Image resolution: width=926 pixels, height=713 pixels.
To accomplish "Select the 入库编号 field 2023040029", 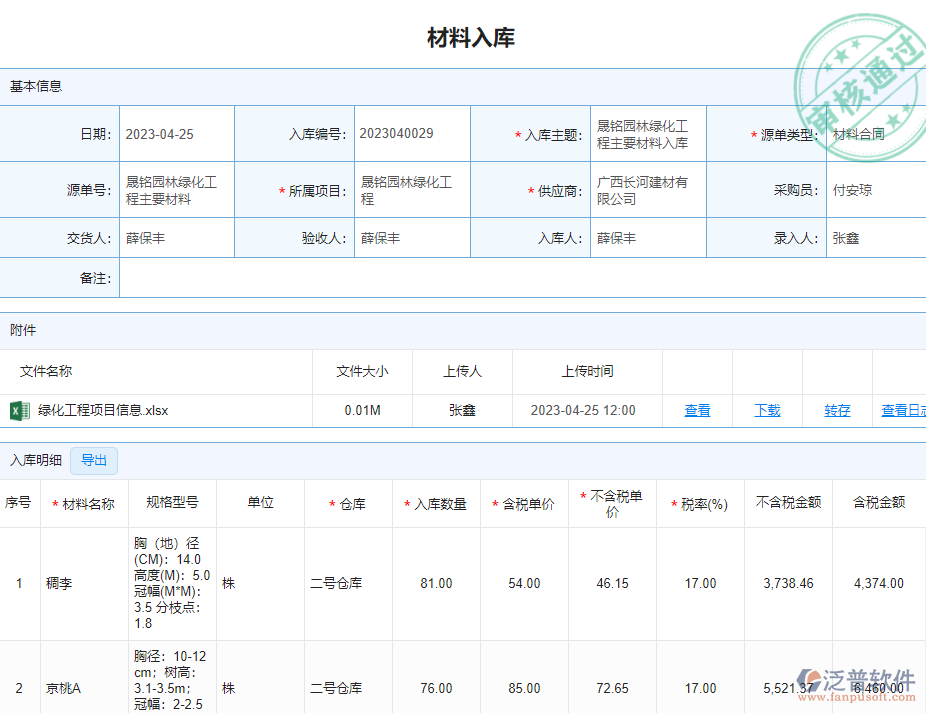I will 411,134.
